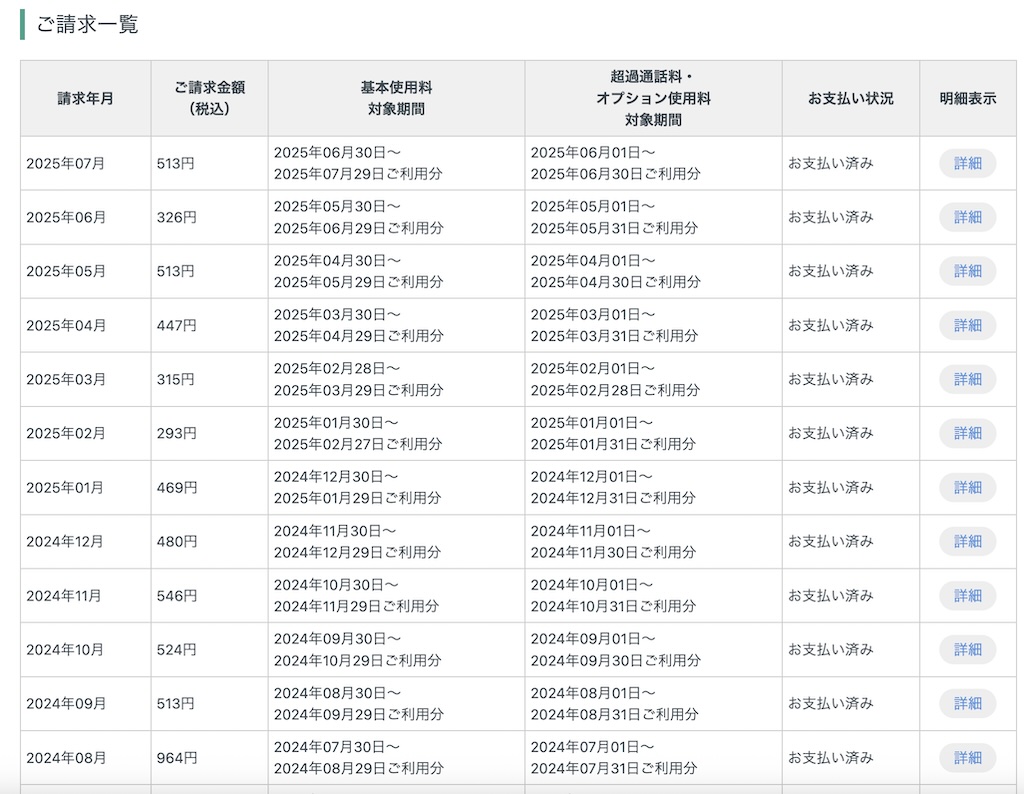Click the 480円 amount
Image resolution: width=1024 pixels, height=794 pixels.
(176, 542)
